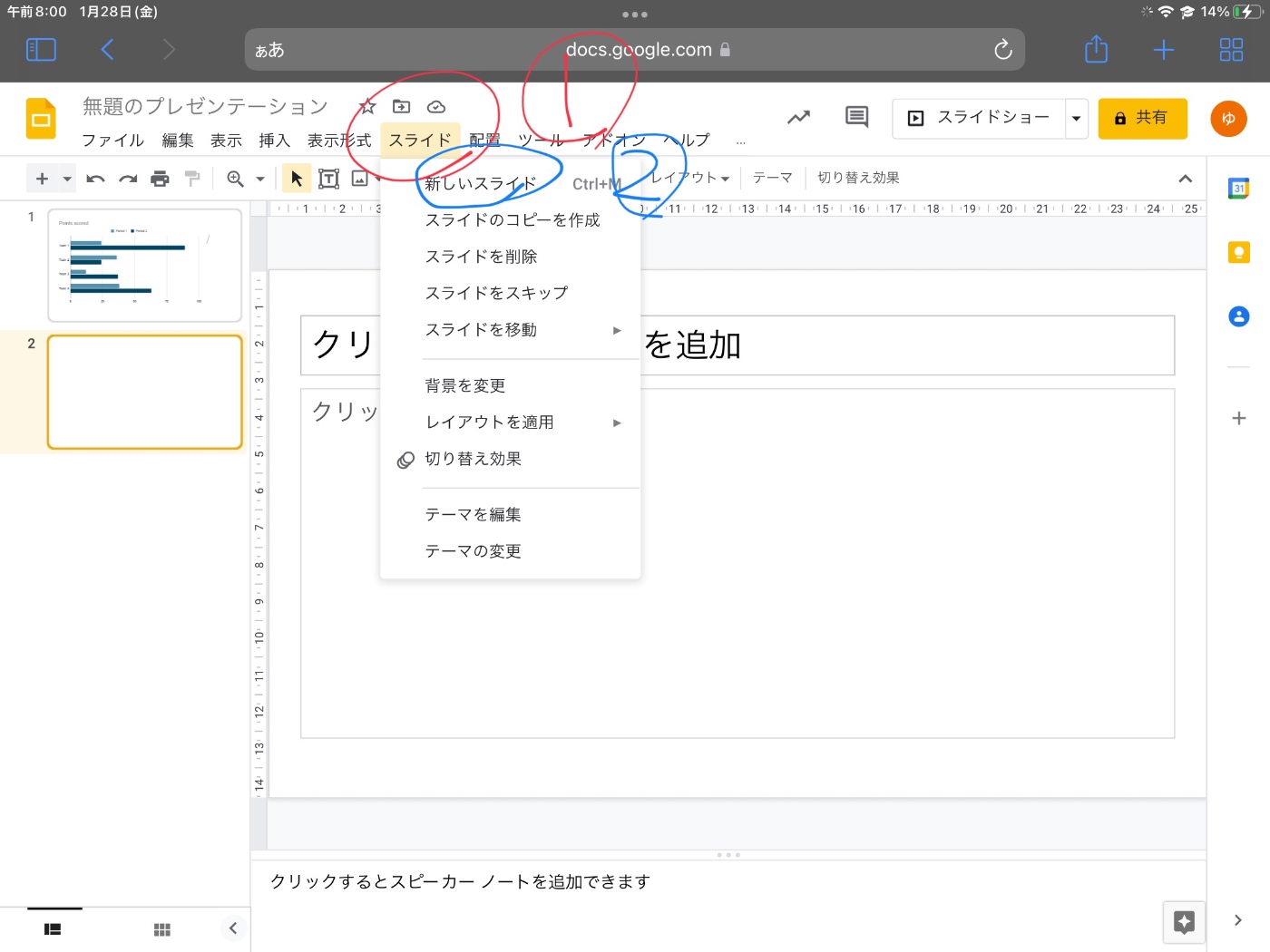Go back to the previous page in Safari
1270x952 pixels.
tap(107, 50)
